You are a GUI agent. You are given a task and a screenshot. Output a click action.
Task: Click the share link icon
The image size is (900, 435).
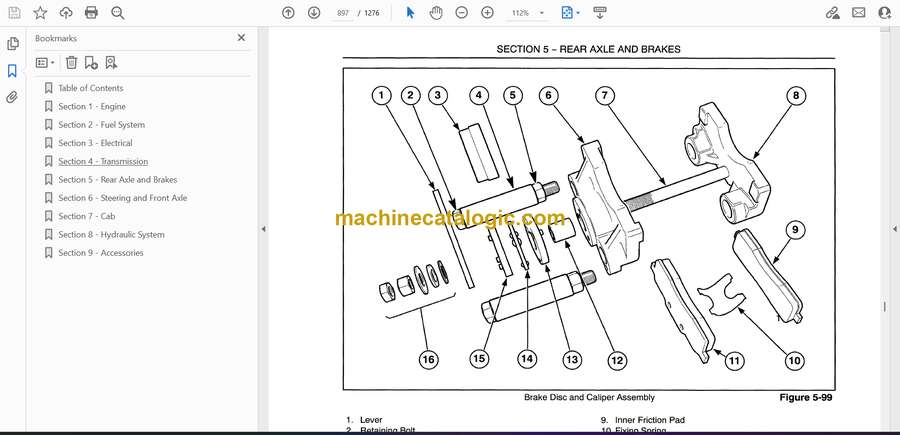tap(832, 13)
